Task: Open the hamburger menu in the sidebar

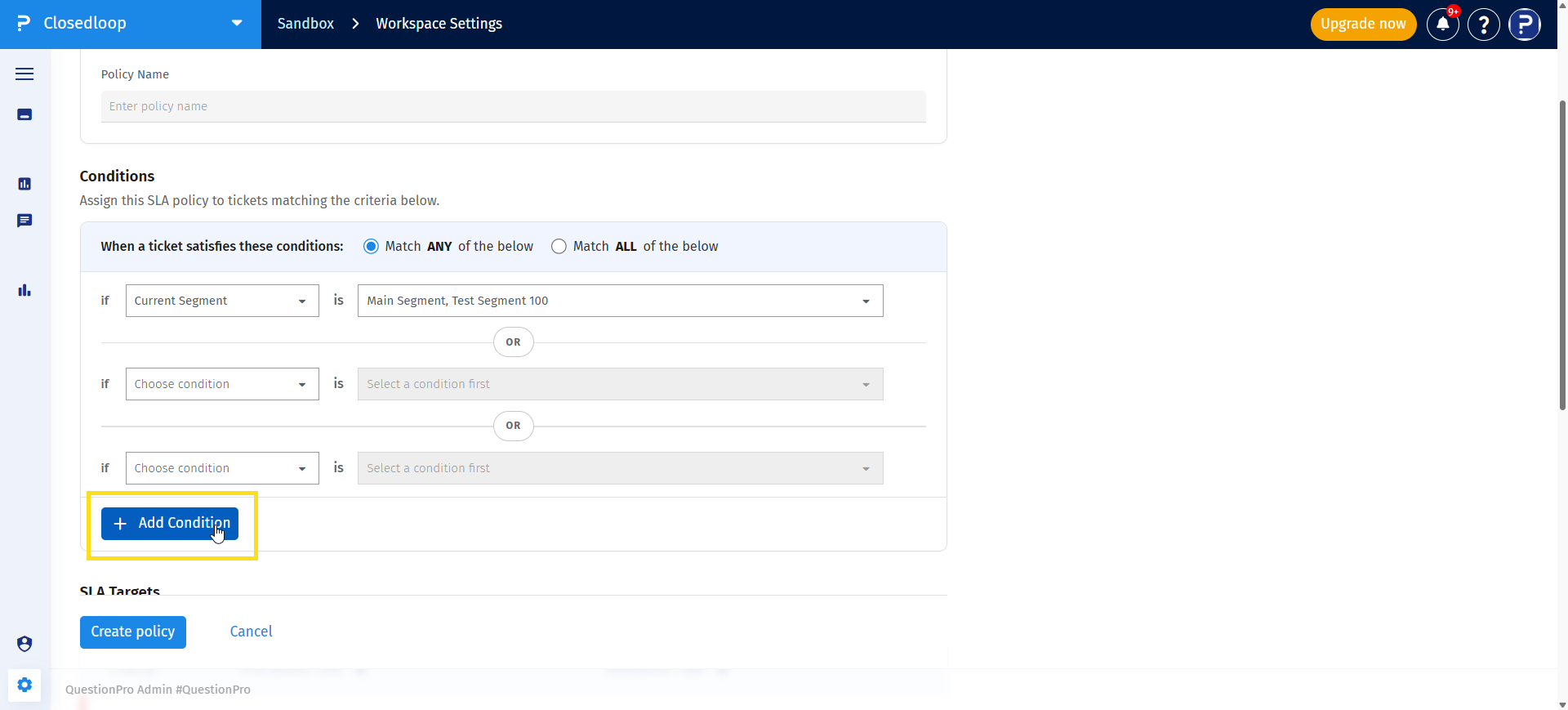Action: point(24,74)
